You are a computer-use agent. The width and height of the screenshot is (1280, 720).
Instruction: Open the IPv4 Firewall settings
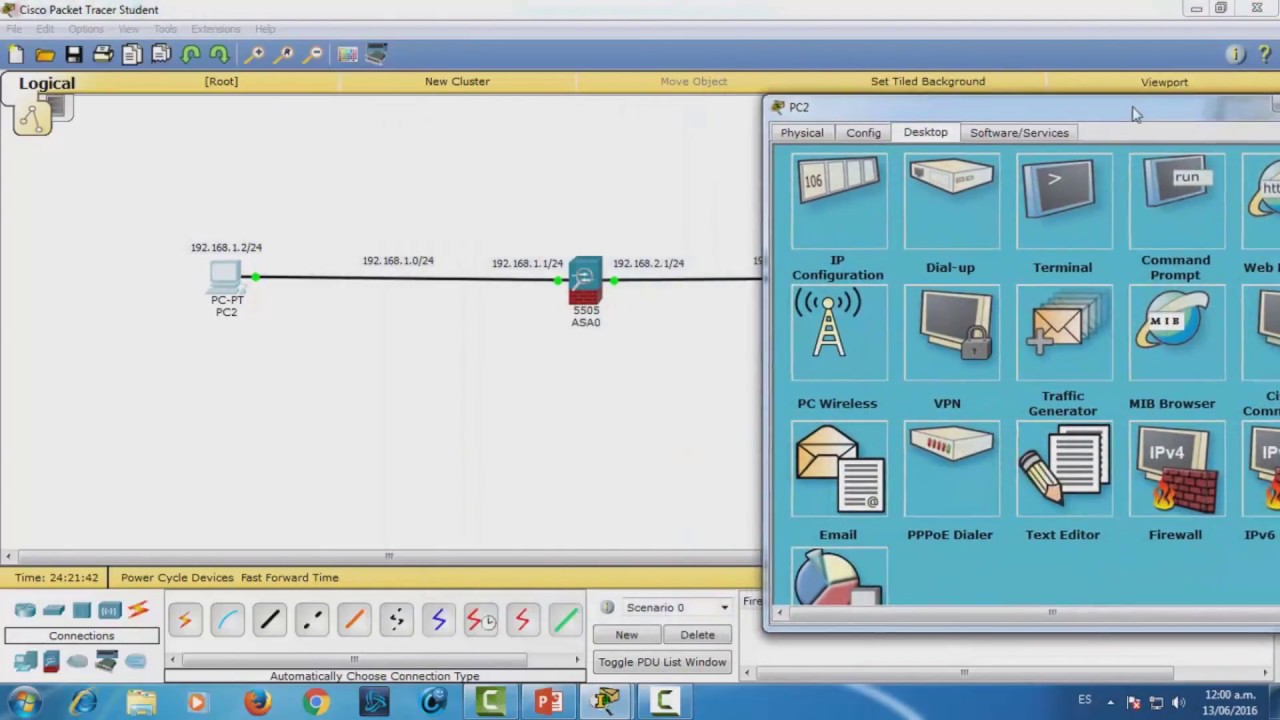tap(1176, 469)
